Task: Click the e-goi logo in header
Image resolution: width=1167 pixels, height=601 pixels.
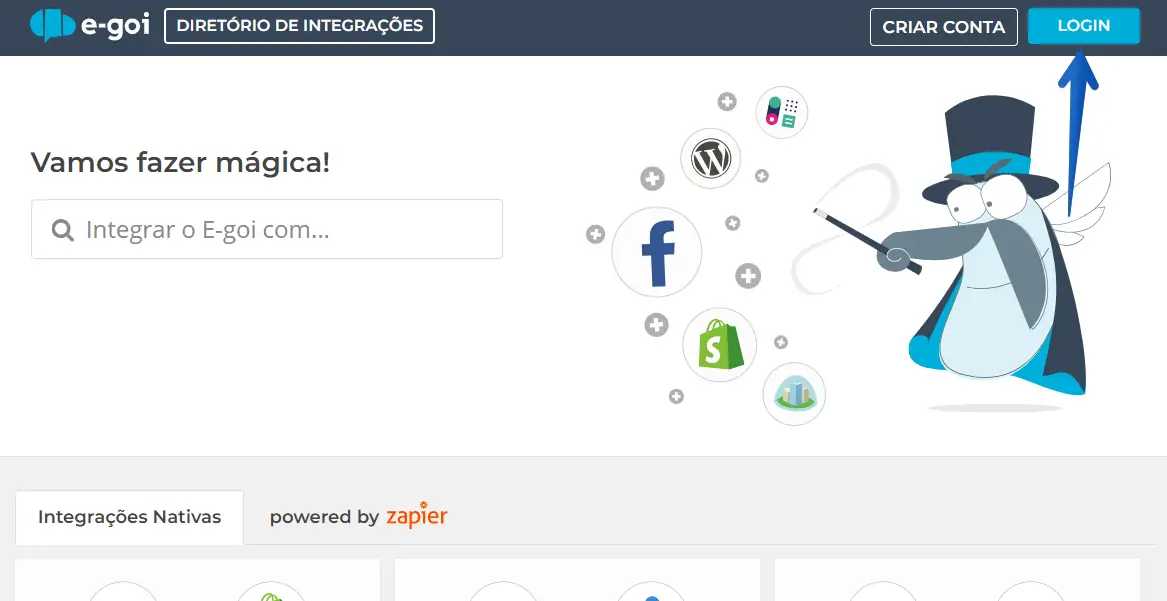Action: click(x=90, y=25)
